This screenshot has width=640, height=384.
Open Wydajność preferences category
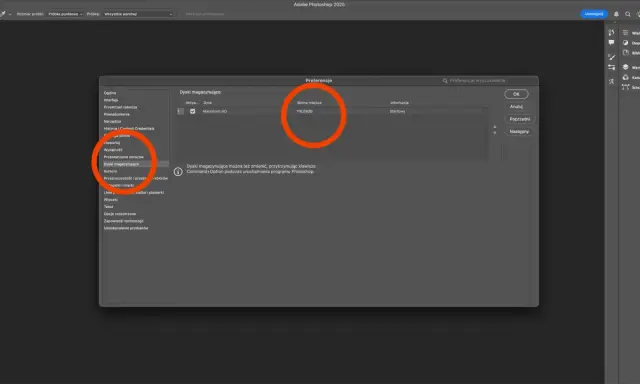(x=113, y=150)
